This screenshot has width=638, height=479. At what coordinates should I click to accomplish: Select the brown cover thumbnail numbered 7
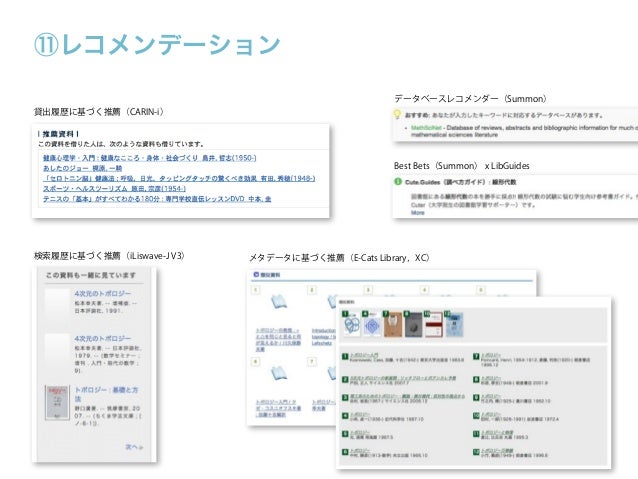[x=393, y=325]
